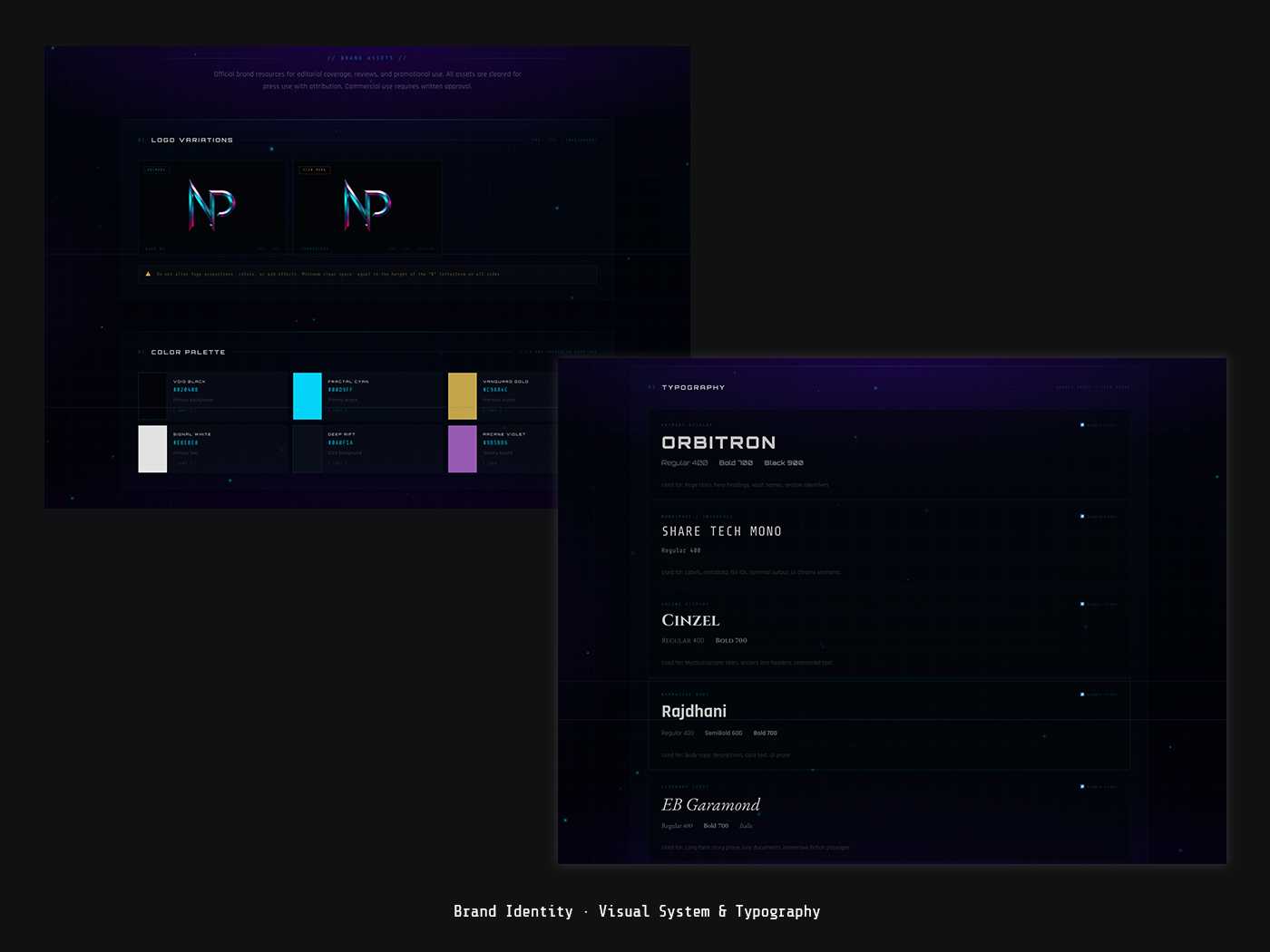Click EB Garamond's Regular 400 label
The height and width of the screenshot is (952, 1270).
click(x=677, y=826)
